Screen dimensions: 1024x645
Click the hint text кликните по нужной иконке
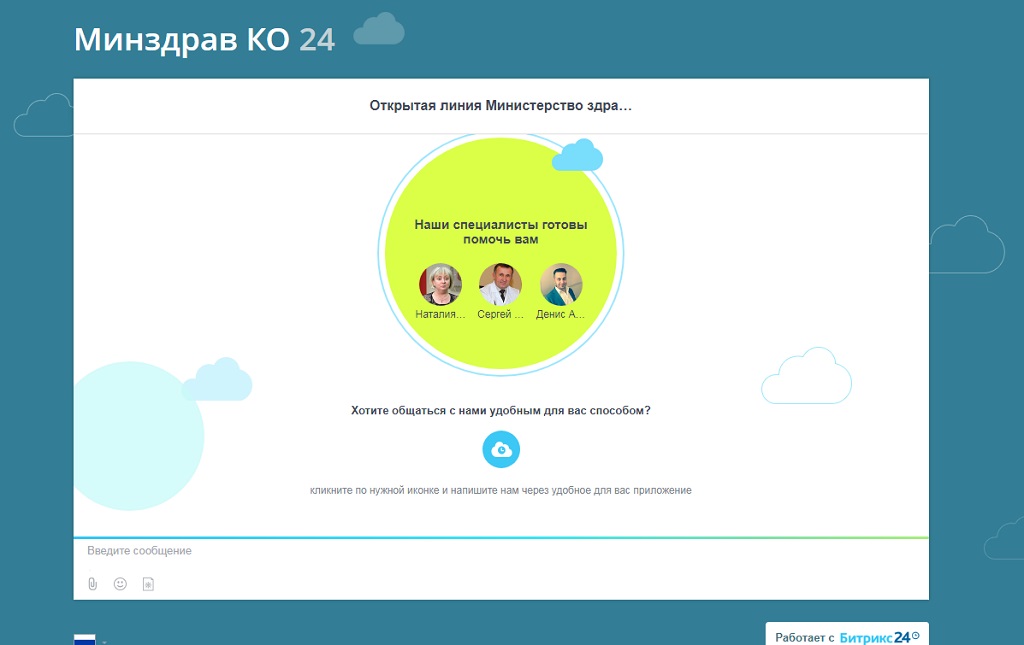(x=500, y=491)
